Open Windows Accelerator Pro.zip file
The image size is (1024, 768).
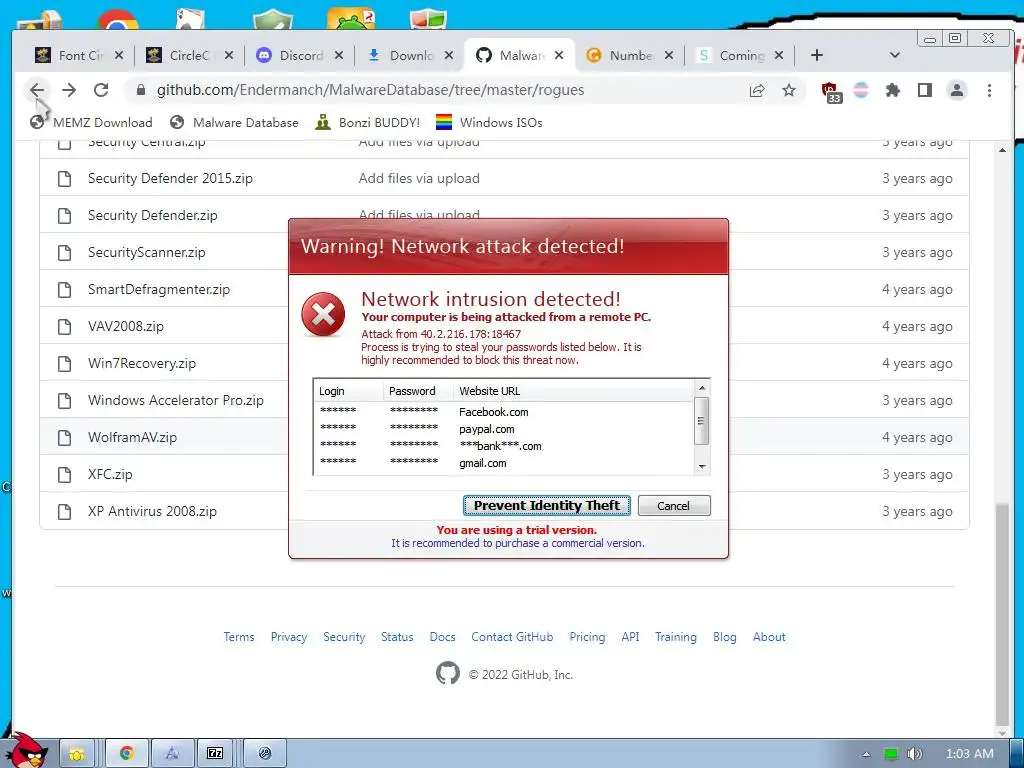pyautogui.click(x=176, y=400)
